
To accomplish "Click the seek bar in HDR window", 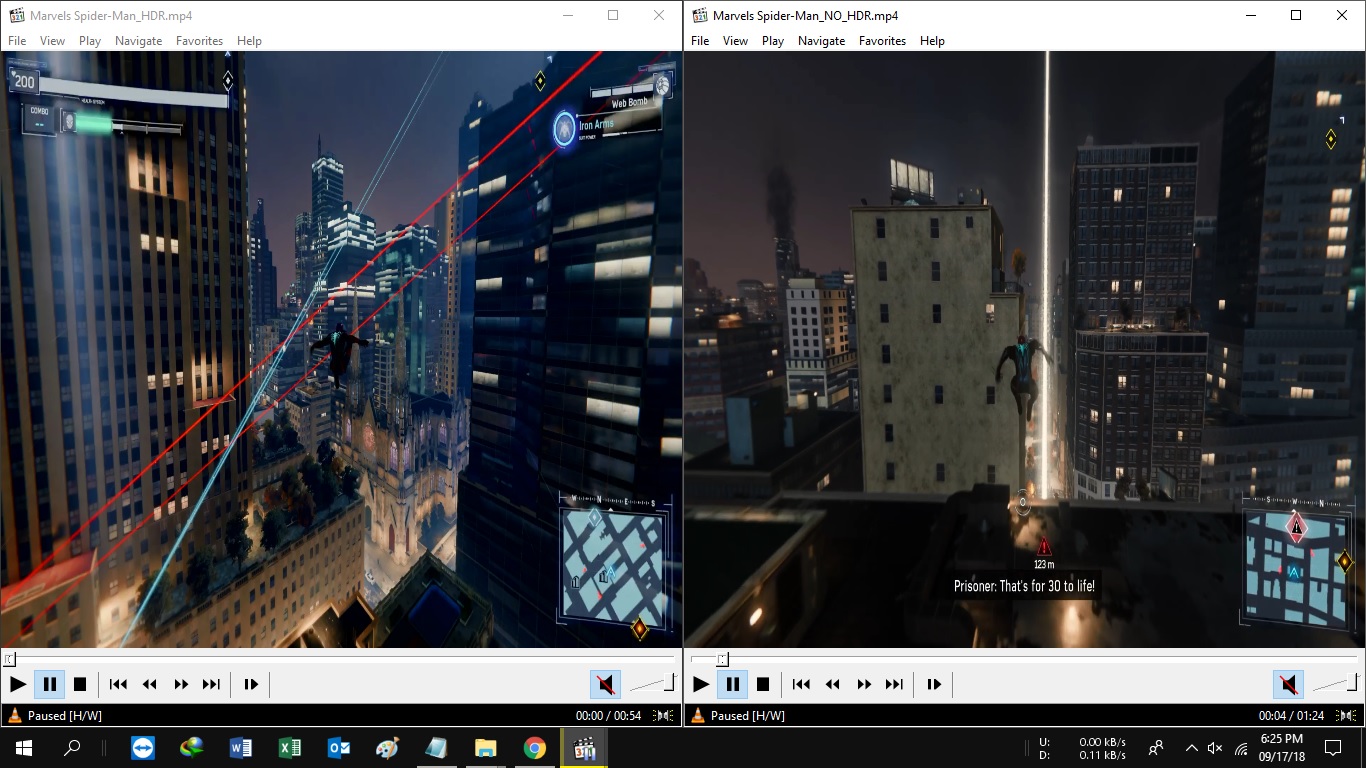I will click(341, 659).
